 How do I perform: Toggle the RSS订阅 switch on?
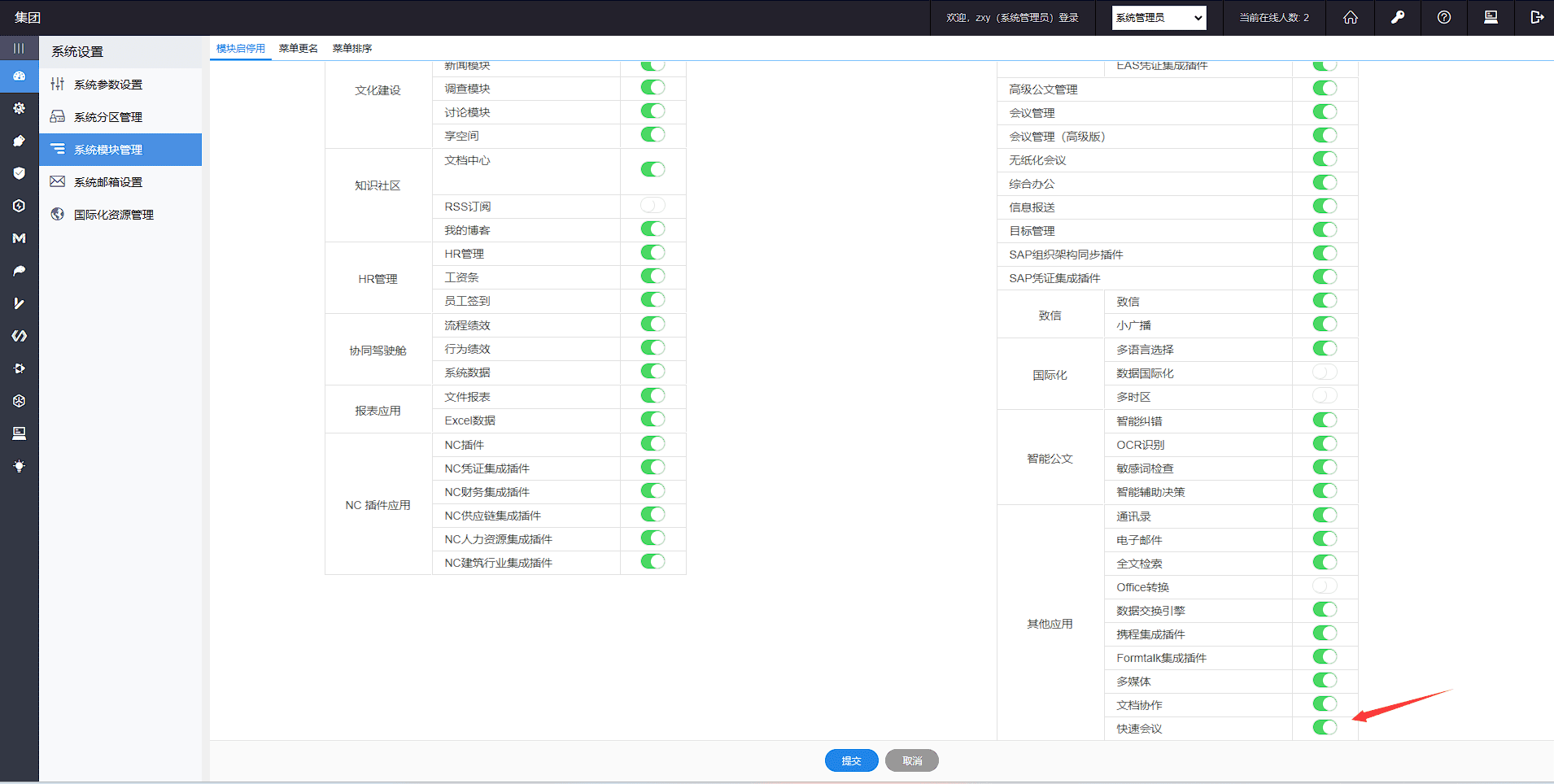click(x=653, y=205)
